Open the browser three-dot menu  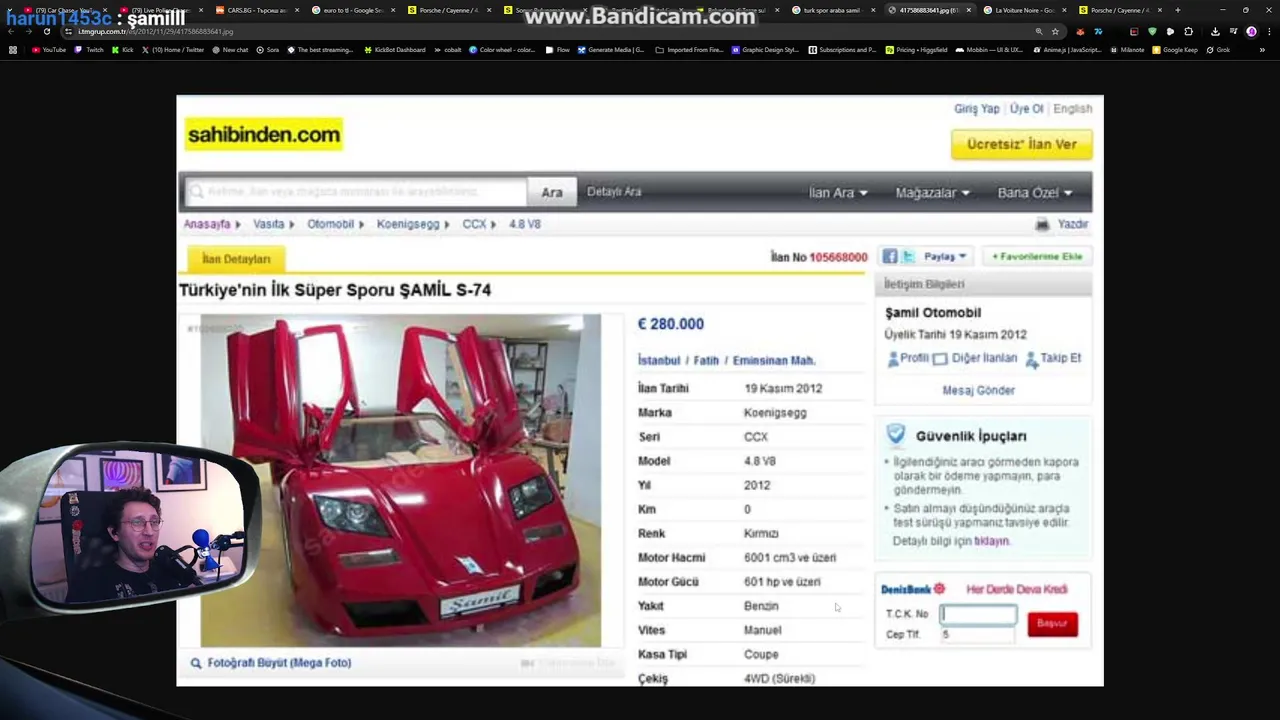click(1268, 31)
